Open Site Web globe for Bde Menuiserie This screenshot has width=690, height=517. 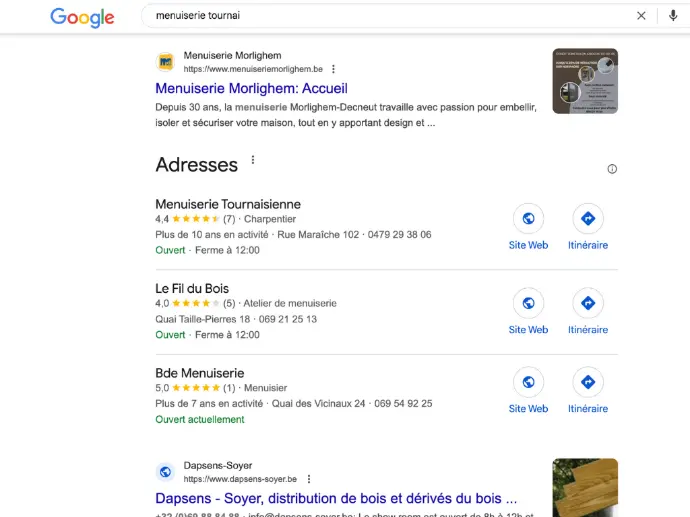point(529,382)
